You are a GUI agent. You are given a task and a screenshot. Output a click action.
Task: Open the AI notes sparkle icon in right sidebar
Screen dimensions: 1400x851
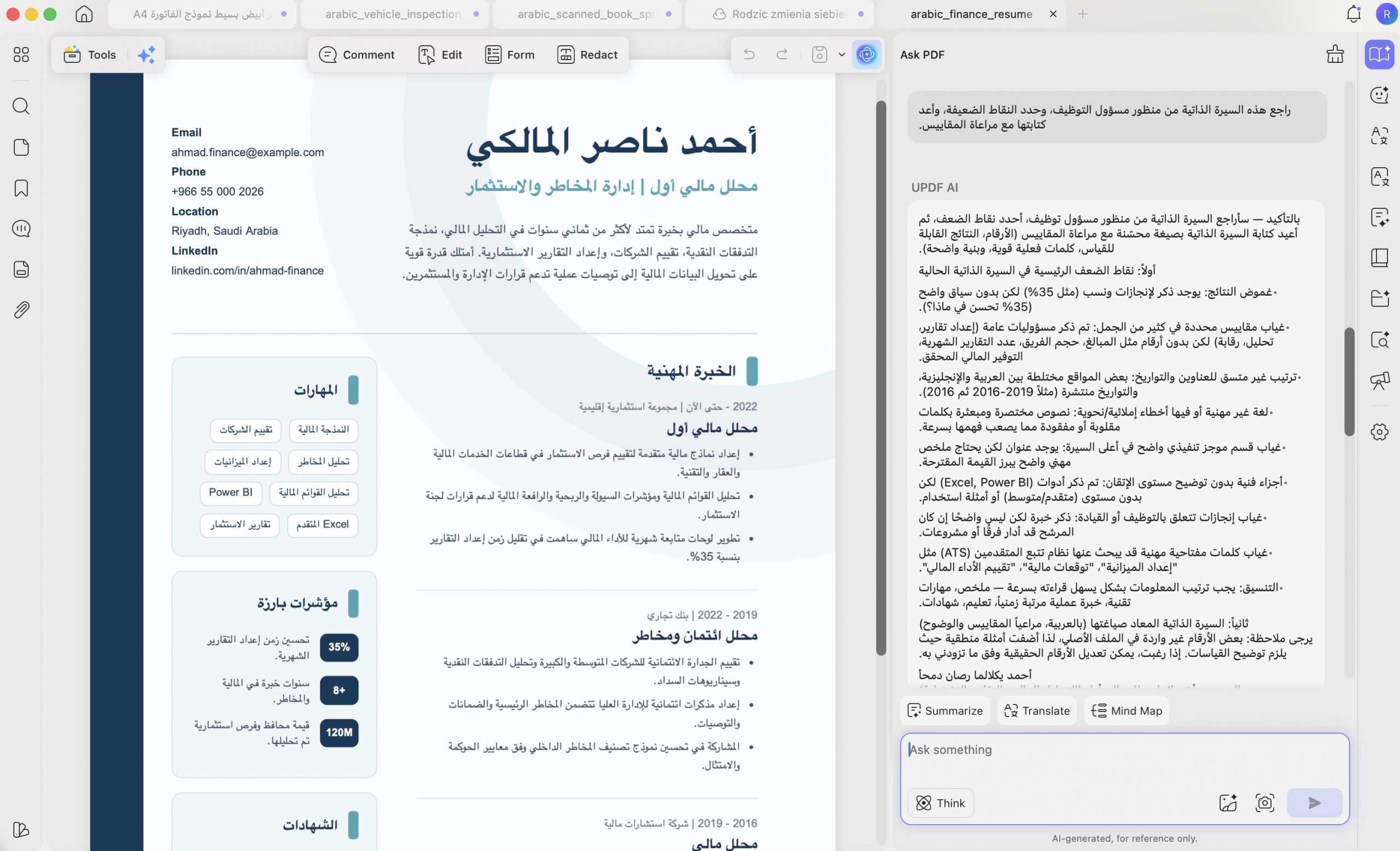pyautogui.click(x=1380, y=217)
